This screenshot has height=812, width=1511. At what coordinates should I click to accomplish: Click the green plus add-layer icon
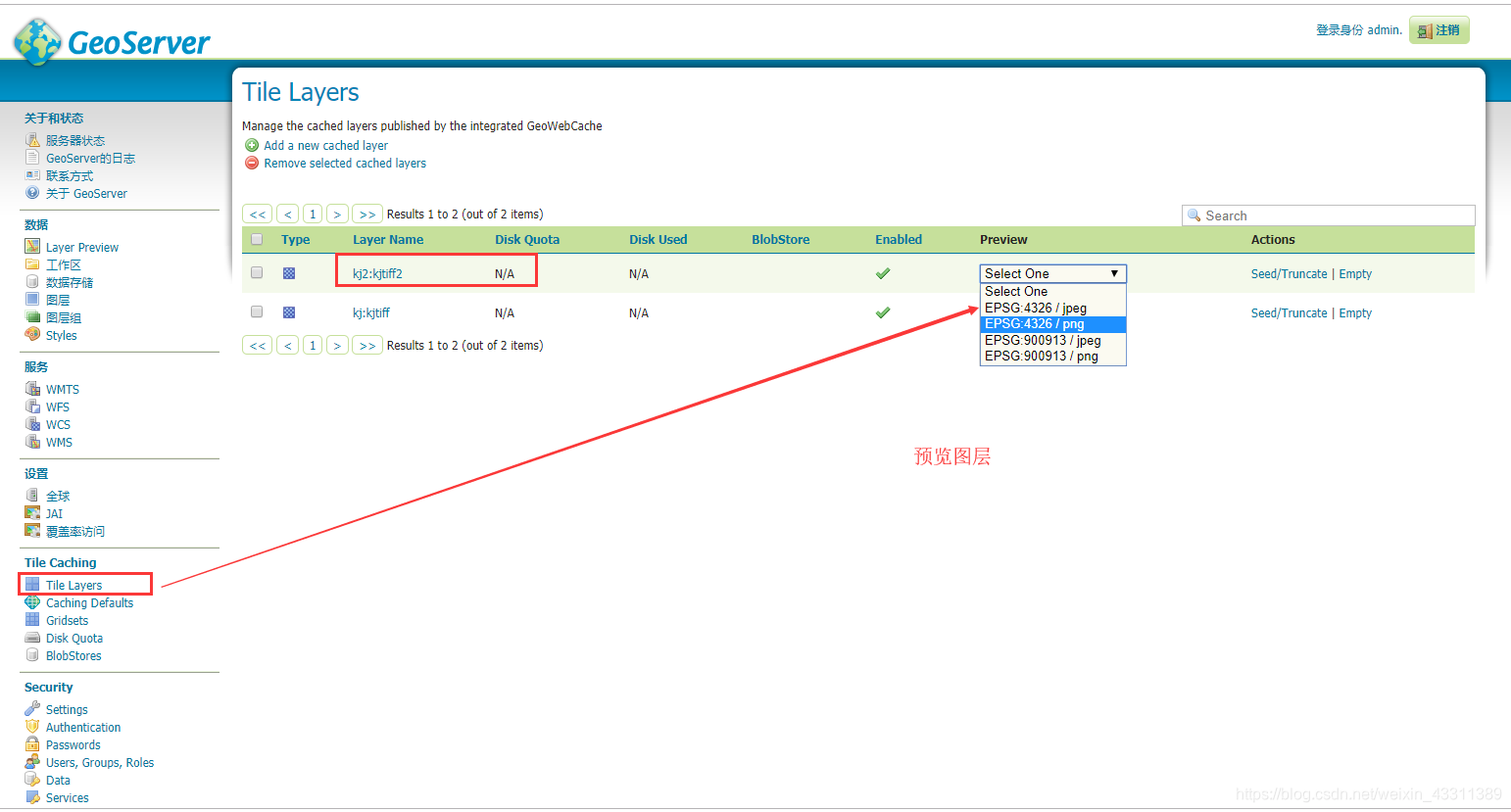(x=252, y=145)
